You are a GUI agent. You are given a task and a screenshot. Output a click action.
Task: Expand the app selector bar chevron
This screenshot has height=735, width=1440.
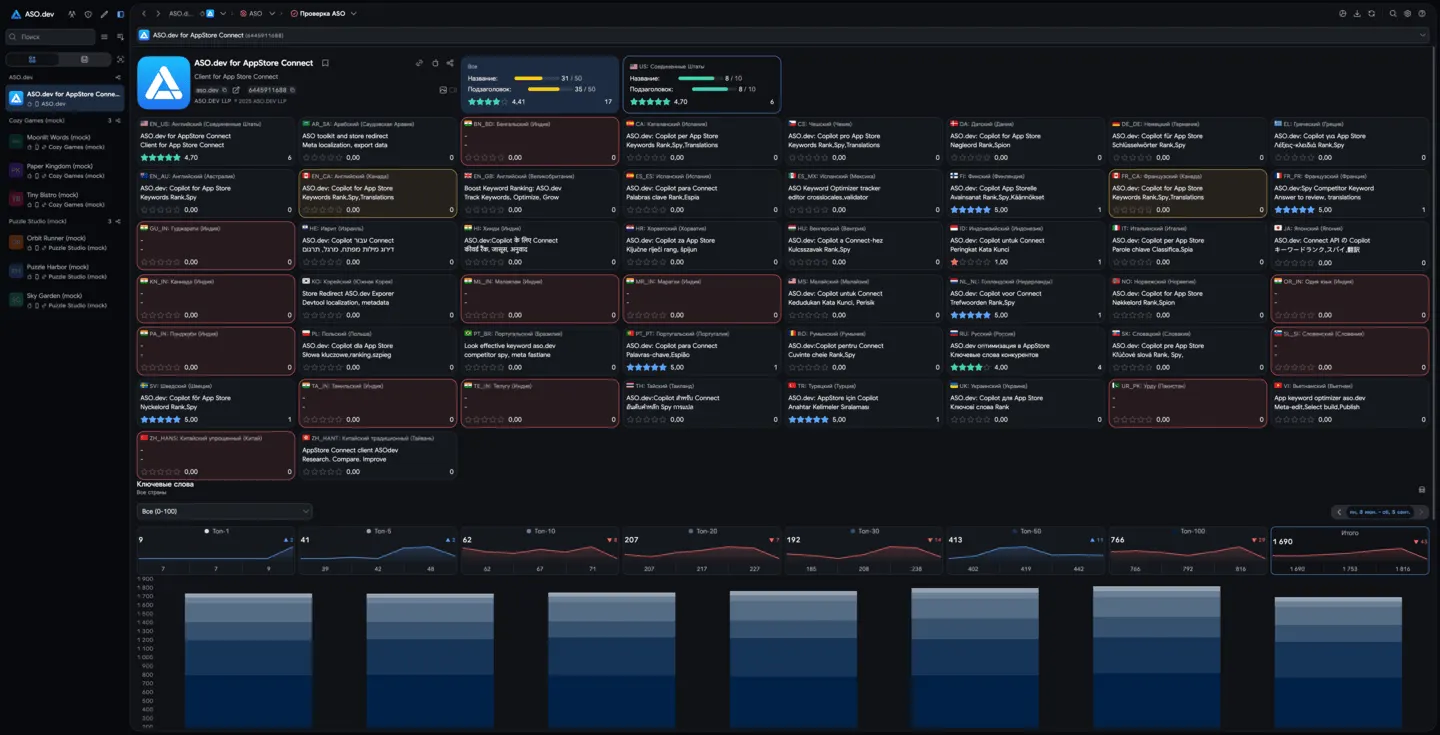point(1423,35)
